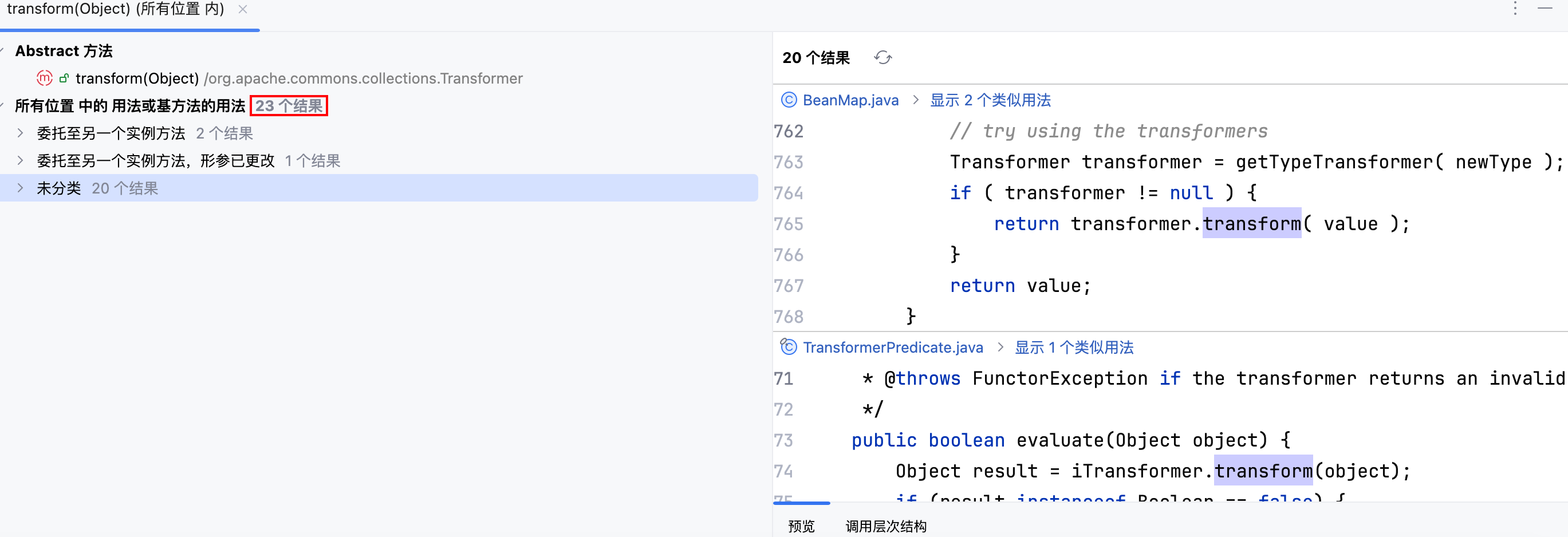
Task: Click 显示 1 个类似用法 link
Action: pos(1074,348)
